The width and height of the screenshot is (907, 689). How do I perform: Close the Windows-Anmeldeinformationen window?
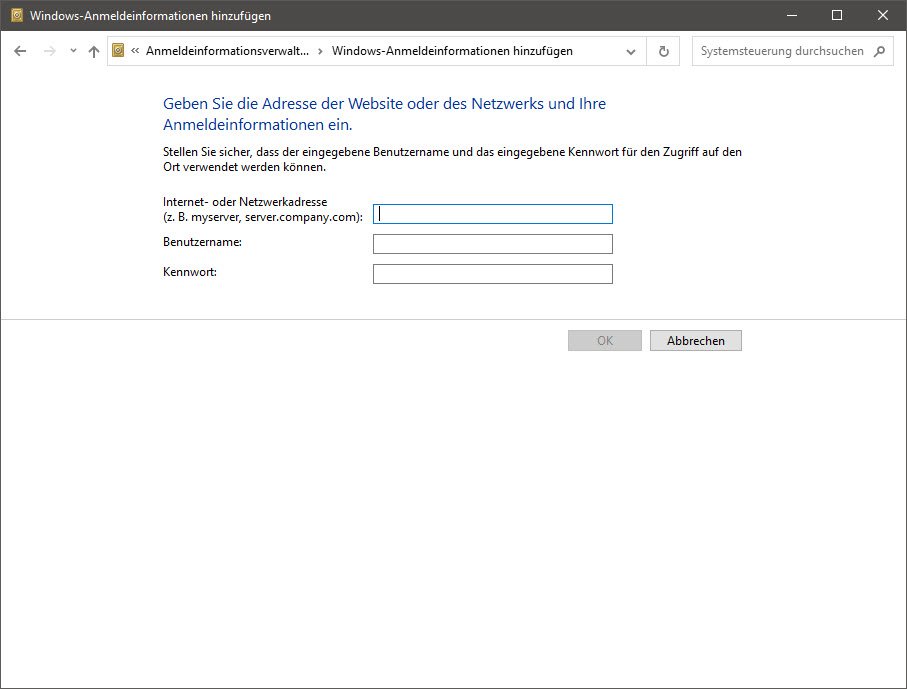pyautogui.click(x=883, y=15)
